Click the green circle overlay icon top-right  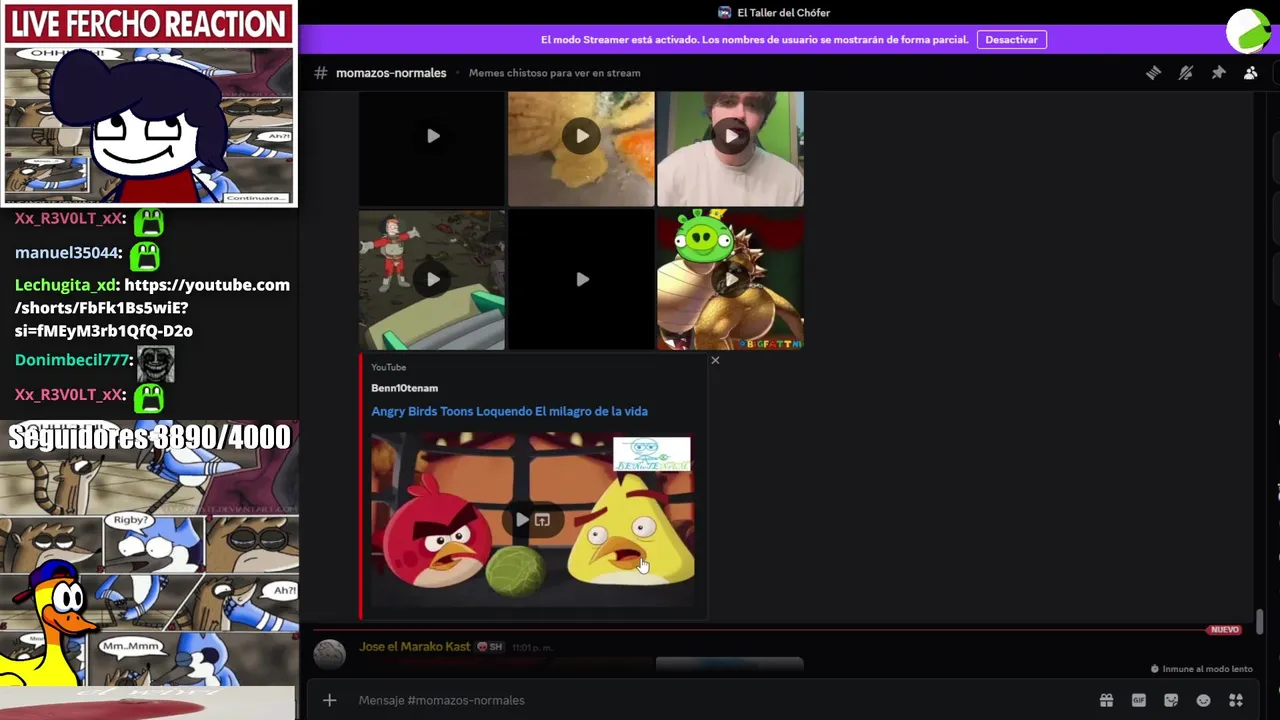[x=1249, y=30]
